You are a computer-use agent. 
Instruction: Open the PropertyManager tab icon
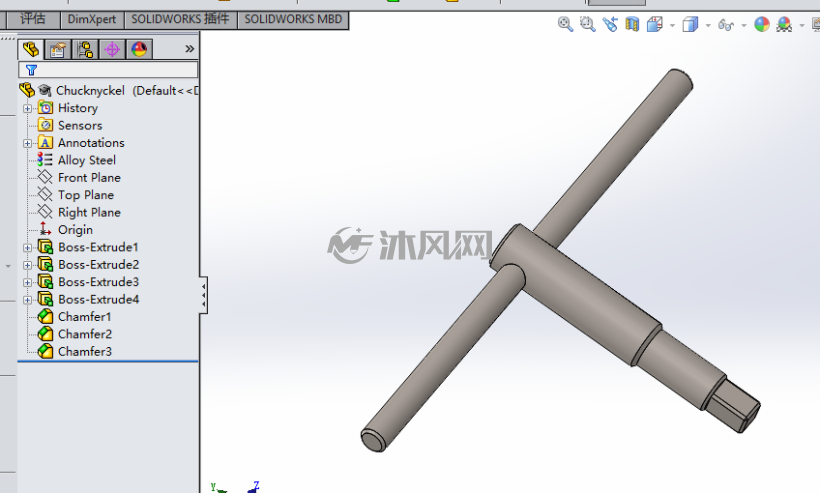point(57,50)
